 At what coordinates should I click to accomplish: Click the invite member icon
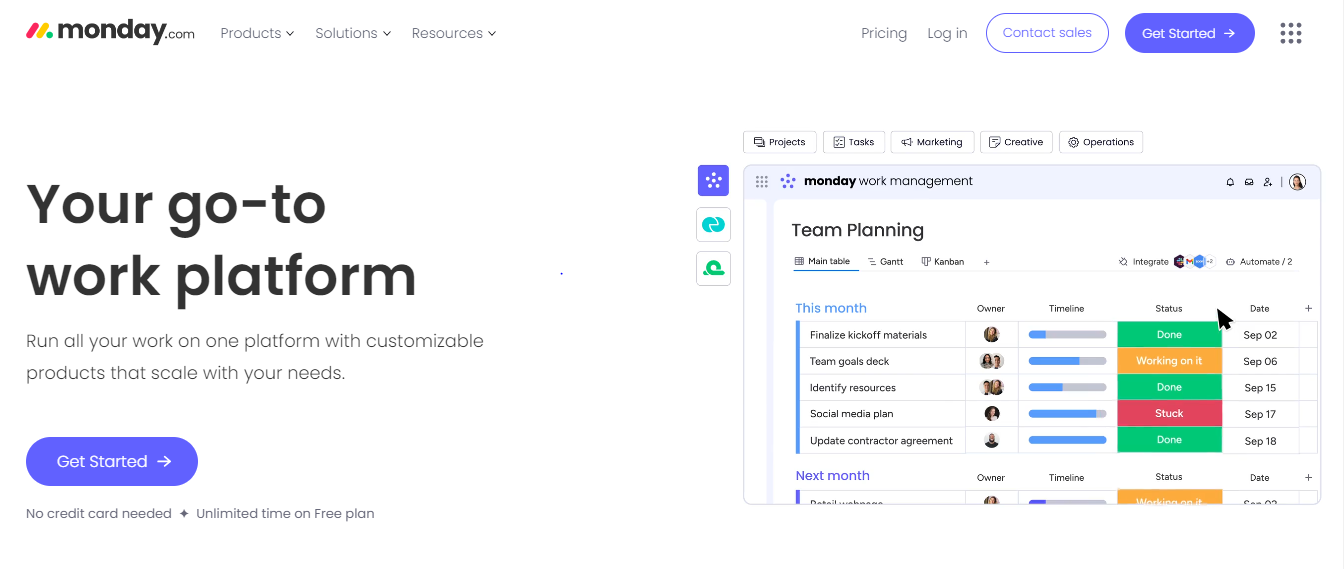(1267, 182)
